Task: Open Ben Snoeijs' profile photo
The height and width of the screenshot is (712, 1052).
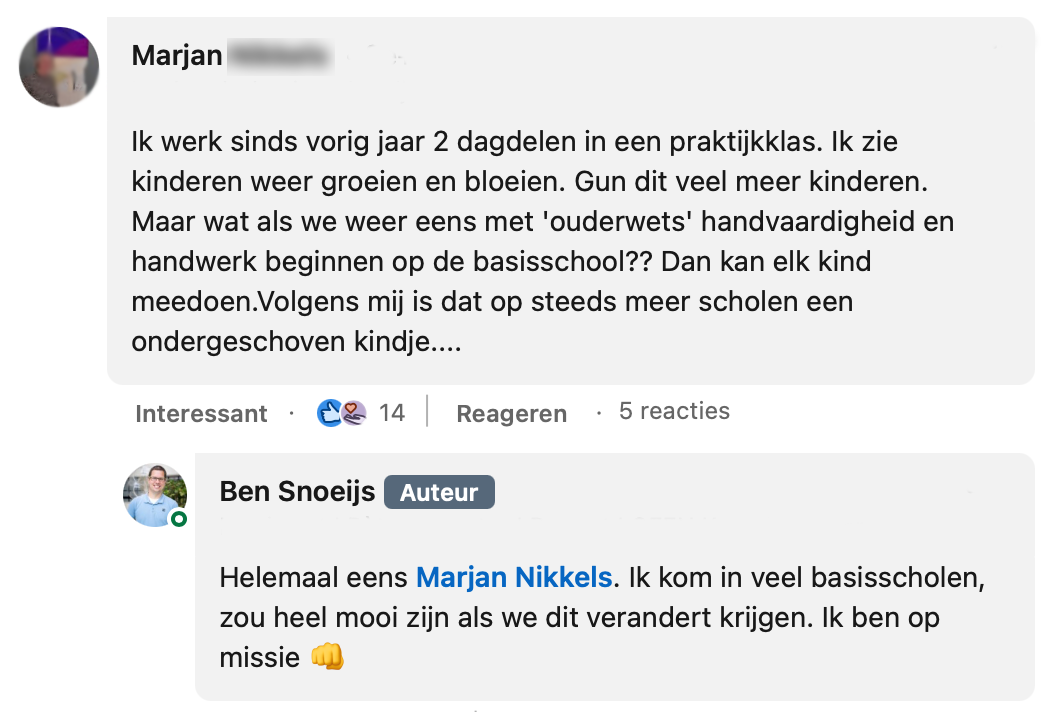Action: [154, 494]
